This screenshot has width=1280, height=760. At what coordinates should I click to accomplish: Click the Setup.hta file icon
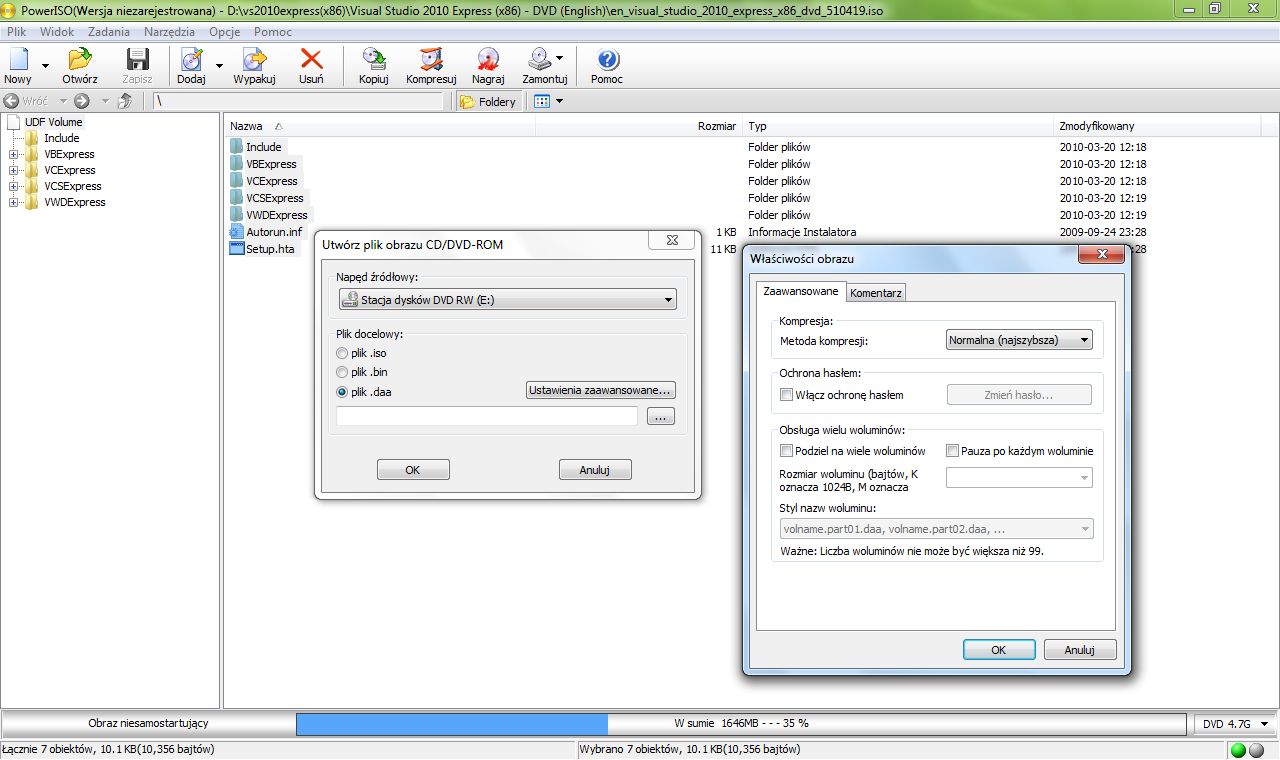click(237, 249)
